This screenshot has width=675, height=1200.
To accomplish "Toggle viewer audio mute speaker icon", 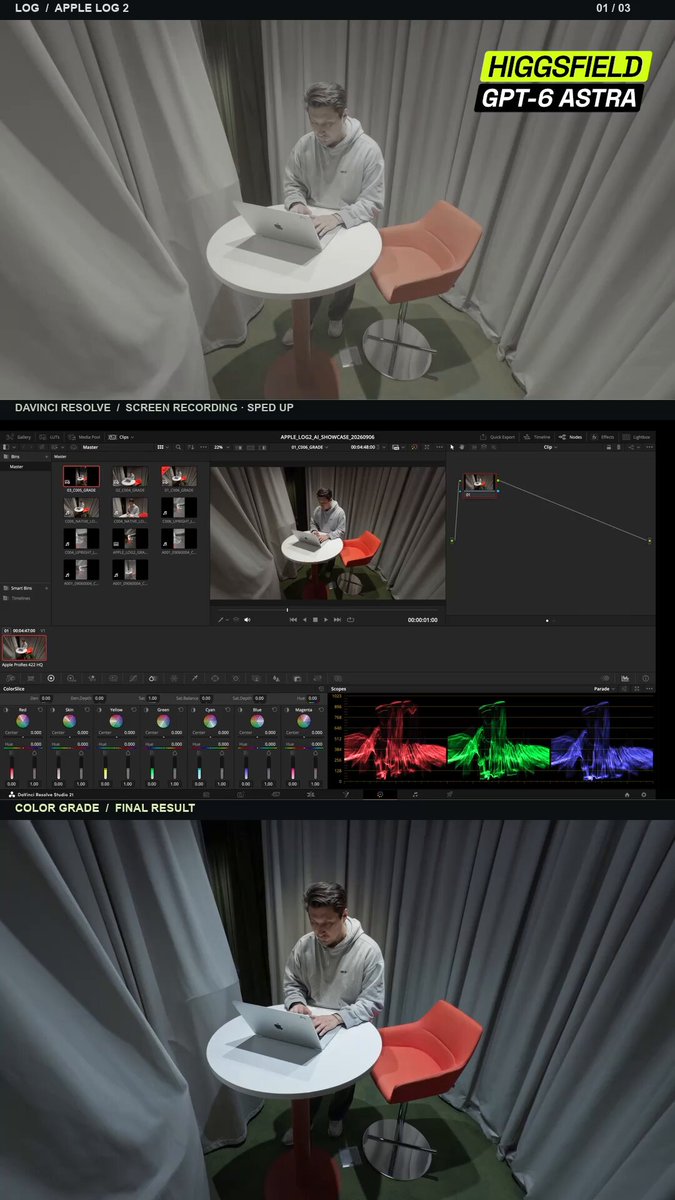I will (247, 620).
